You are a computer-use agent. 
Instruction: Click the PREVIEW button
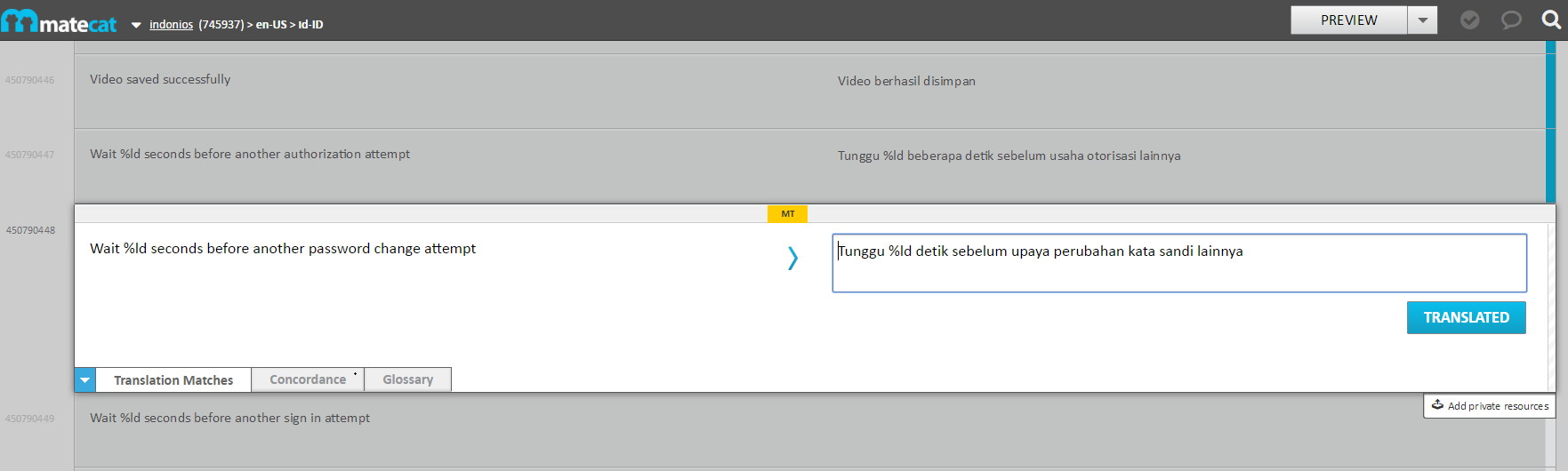pyautogui.click(x=1348, y=20)
